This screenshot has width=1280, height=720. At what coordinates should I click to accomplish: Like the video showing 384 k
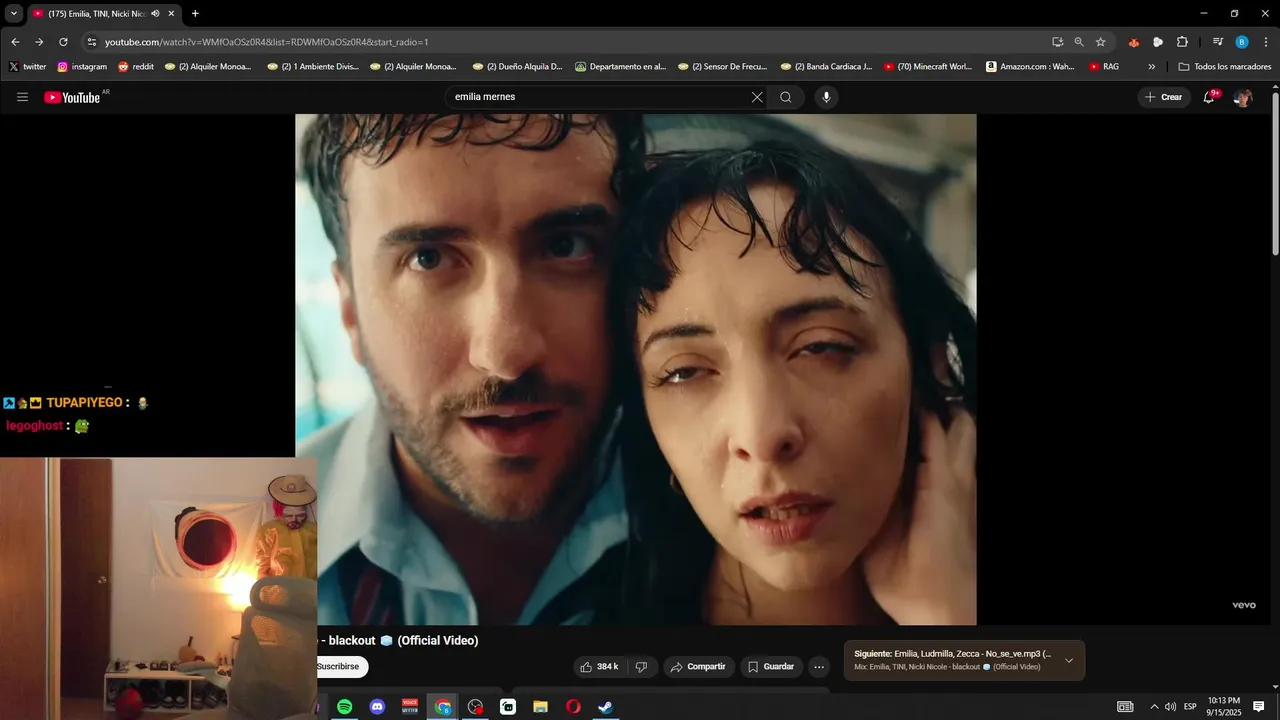(x=599, y=667)
